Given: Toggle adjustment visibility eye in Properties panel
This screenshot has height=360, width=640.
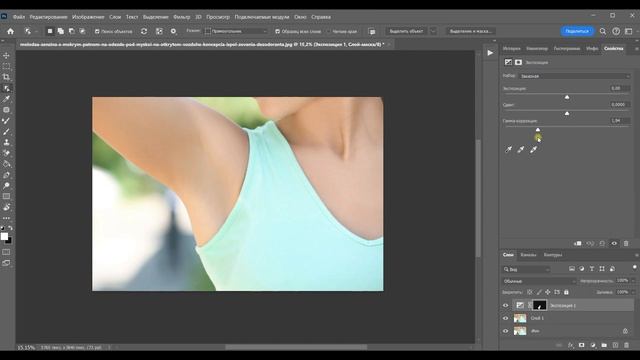Looking at the screenshot, I should [x=614, y=244].
